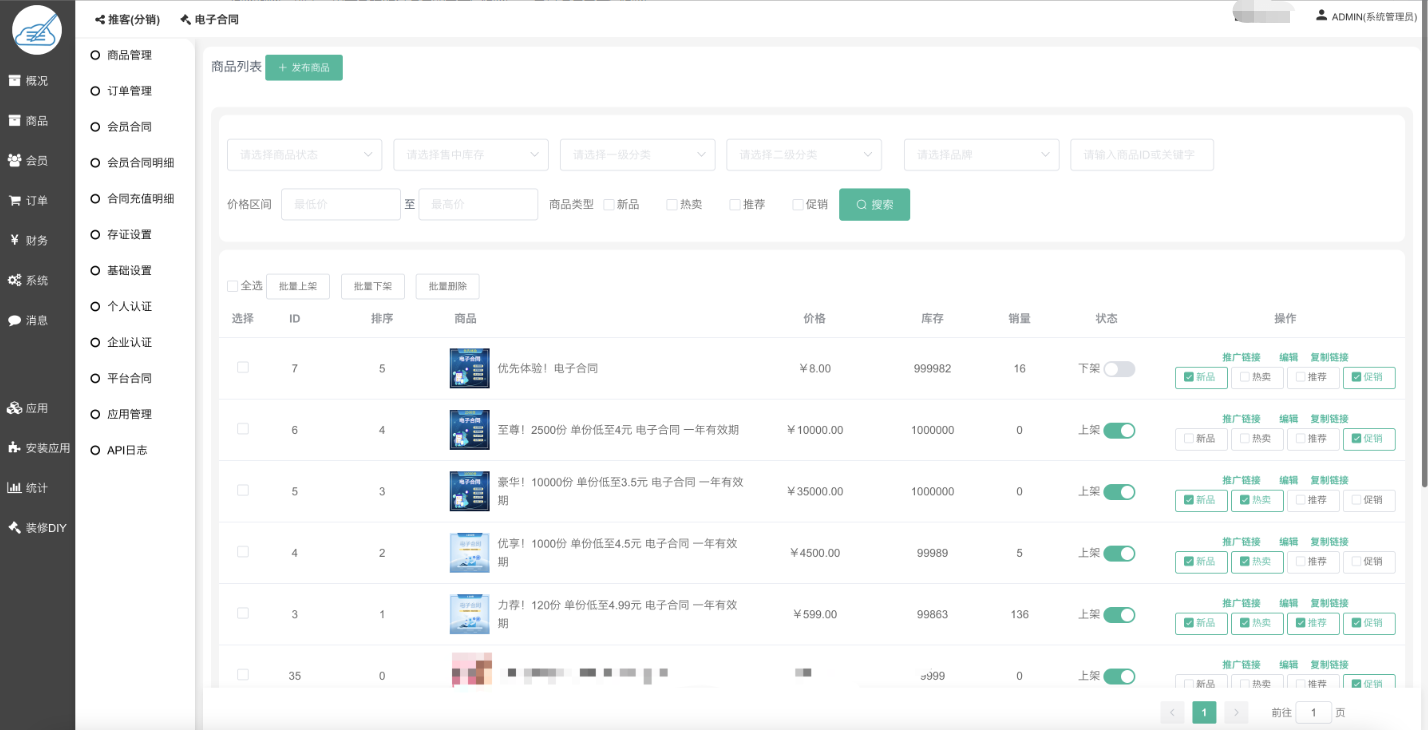Open the 会员 members sidebar icon
Screen dimensions: 1428x730
(x=15, y=160)
